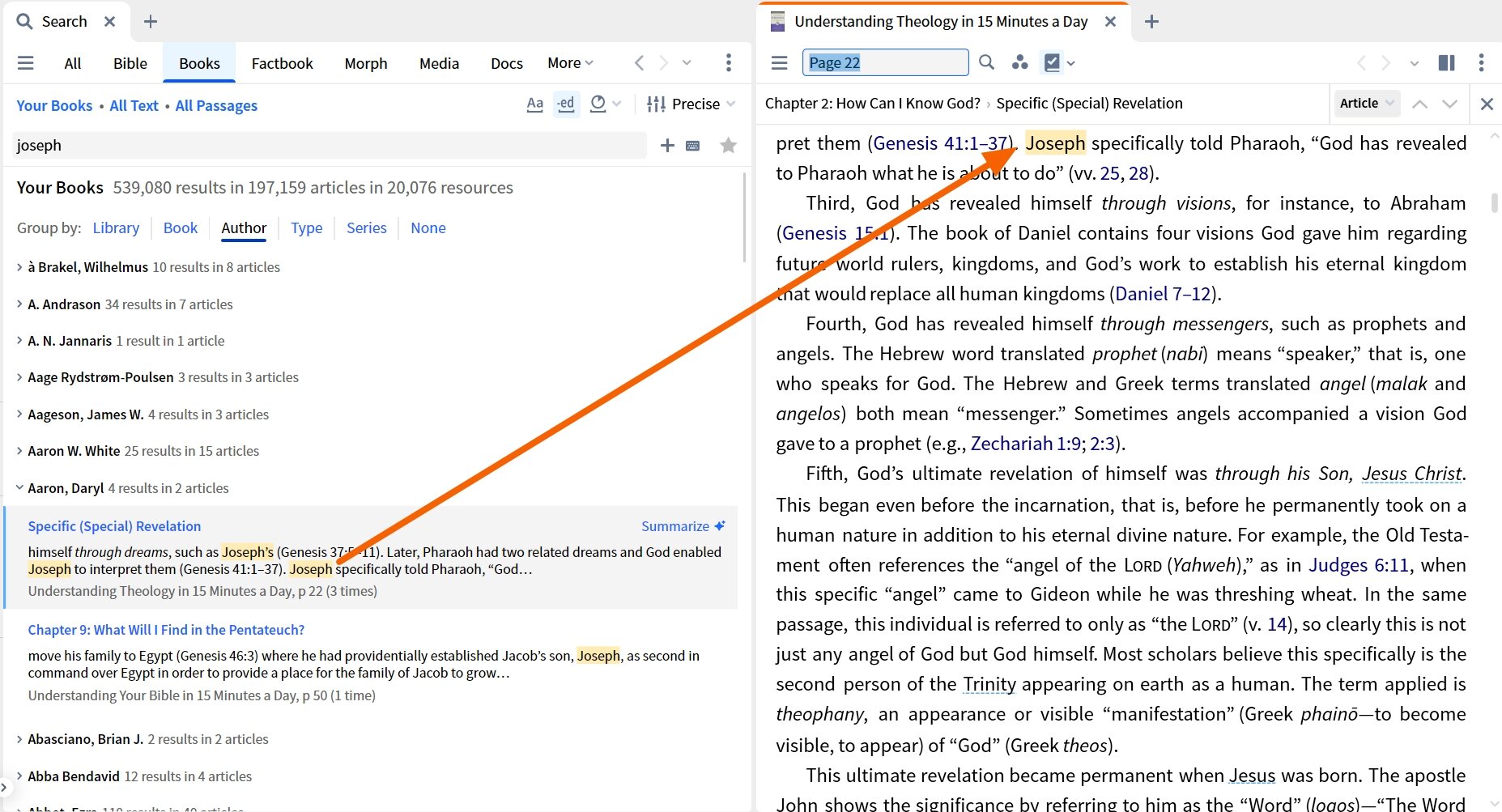1502x812 pixels.
Task: Click the All Passages scope link
Action: pos(216,105)
